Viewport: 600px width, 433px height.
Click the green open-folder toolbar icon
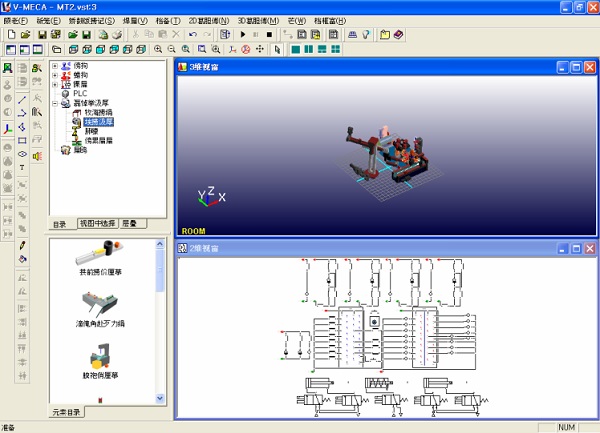pos(73,35)
